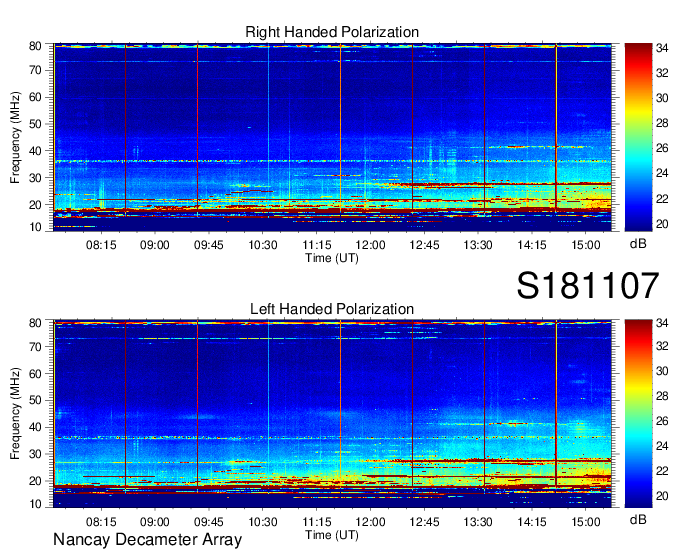Click the dB unit under upper color bar
Image resolution: width=680 pixels, height=552 pixels.
point(638,244)
